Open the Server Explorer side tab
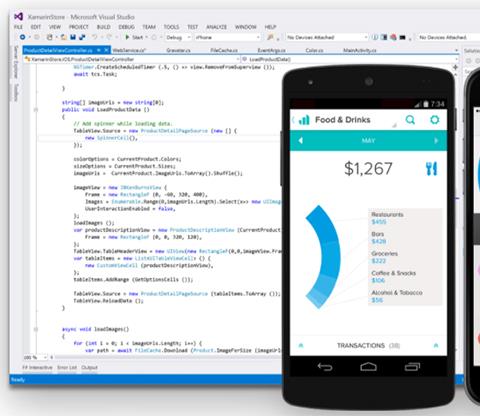Screen dimensions: 480x416 [15, 62]
